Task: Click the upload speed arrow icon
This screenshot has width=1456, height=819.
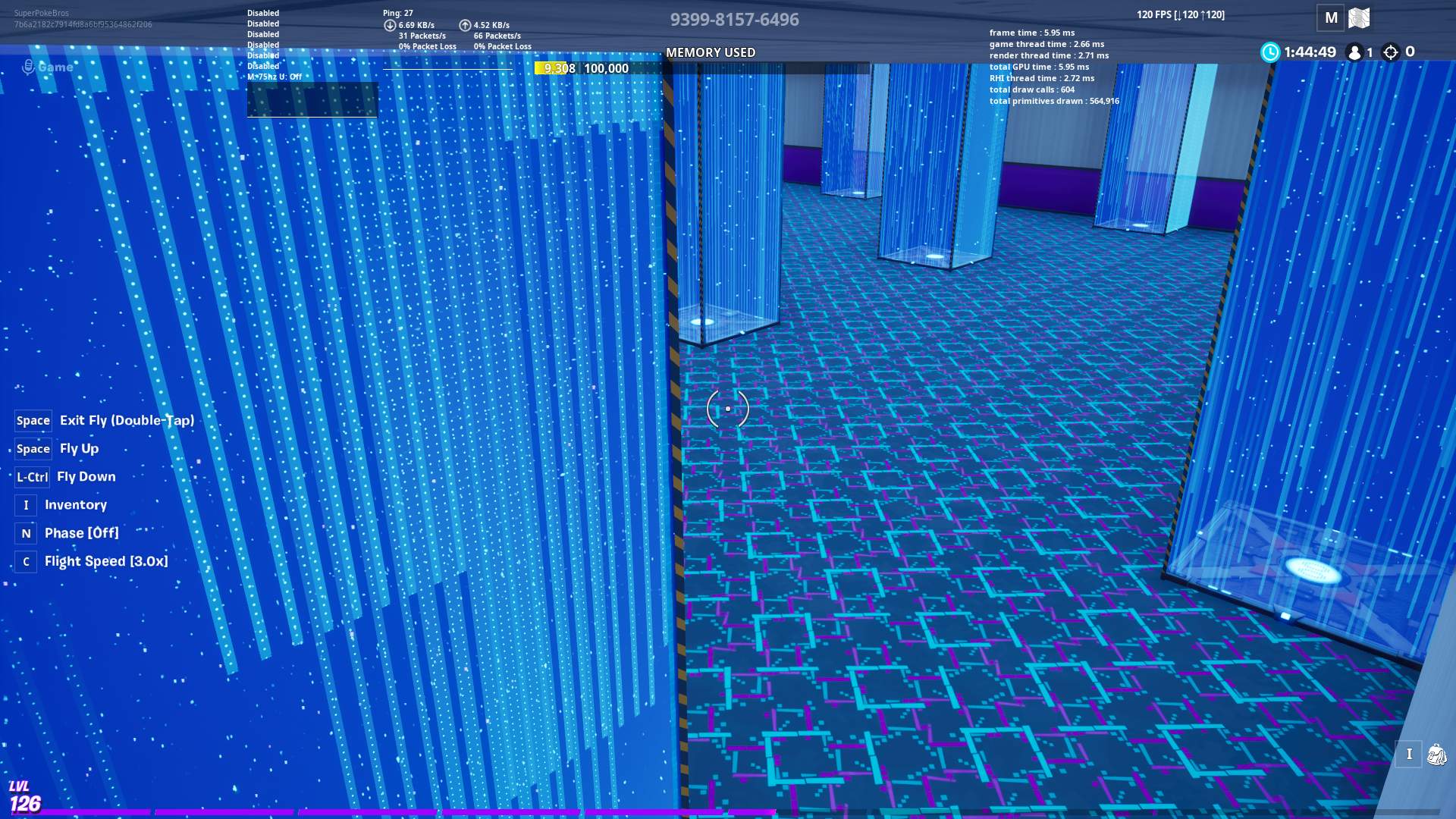Action: [465, 25]
